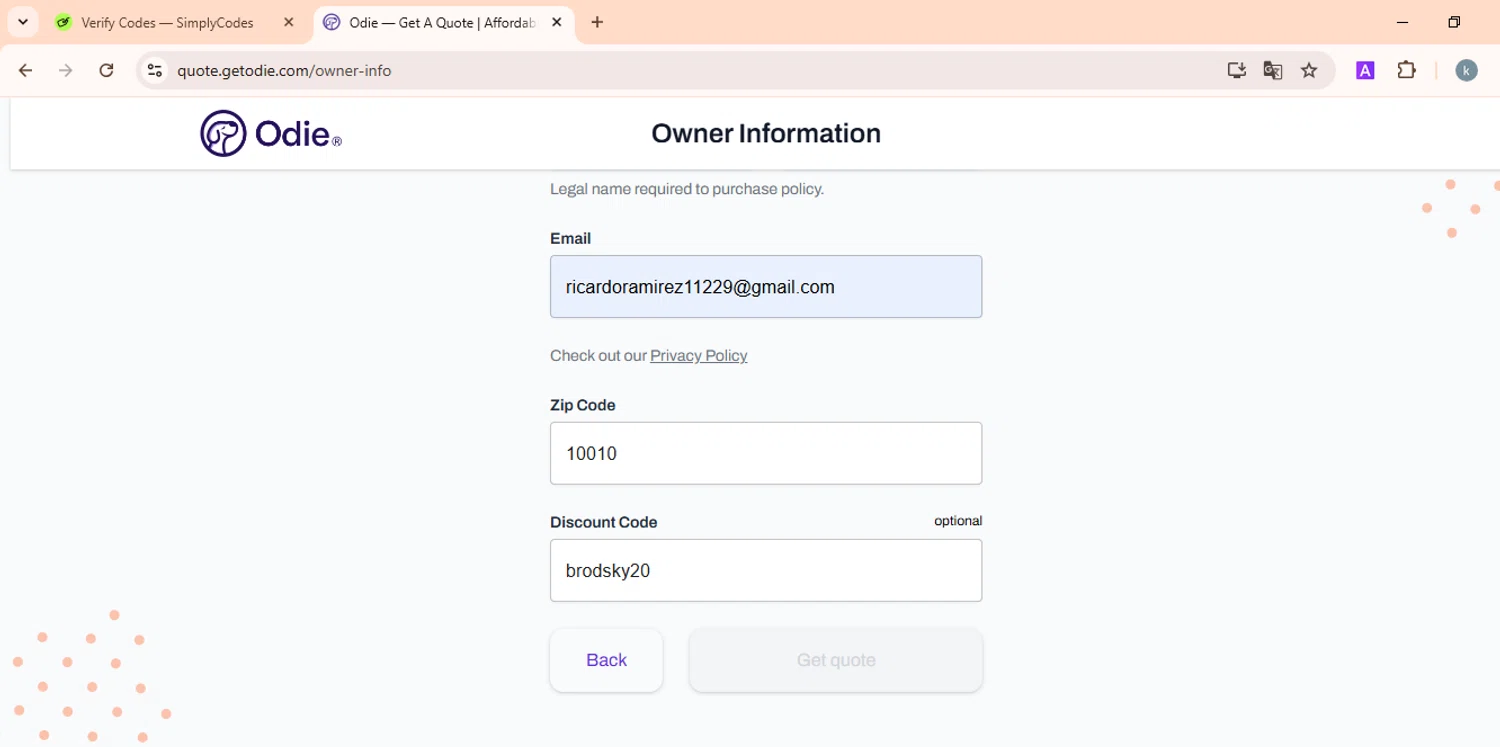Restore down the browser window
Viewport: 1500px width, 747px height.
(x=1454, y=22)
